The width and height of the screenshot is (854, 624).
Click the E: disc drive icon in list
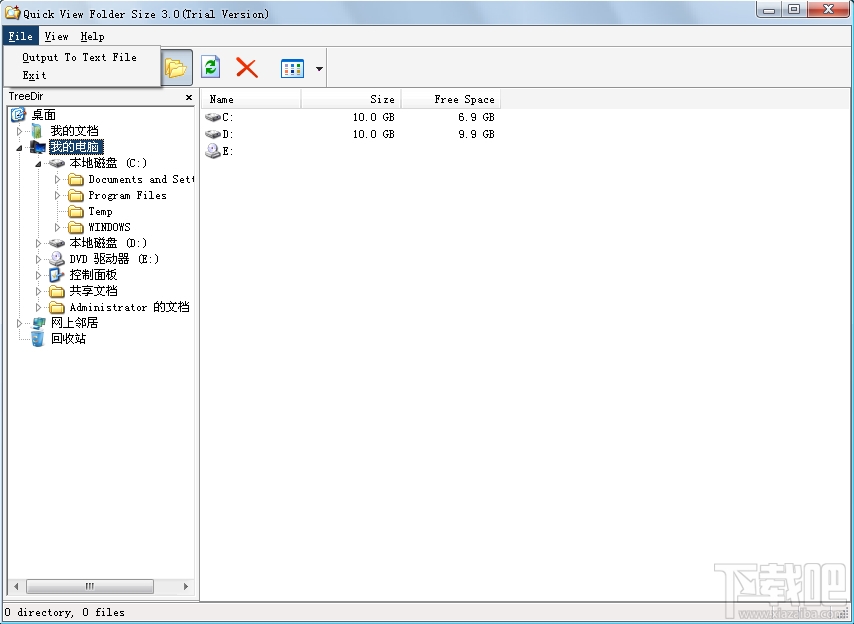coord(212,151)
